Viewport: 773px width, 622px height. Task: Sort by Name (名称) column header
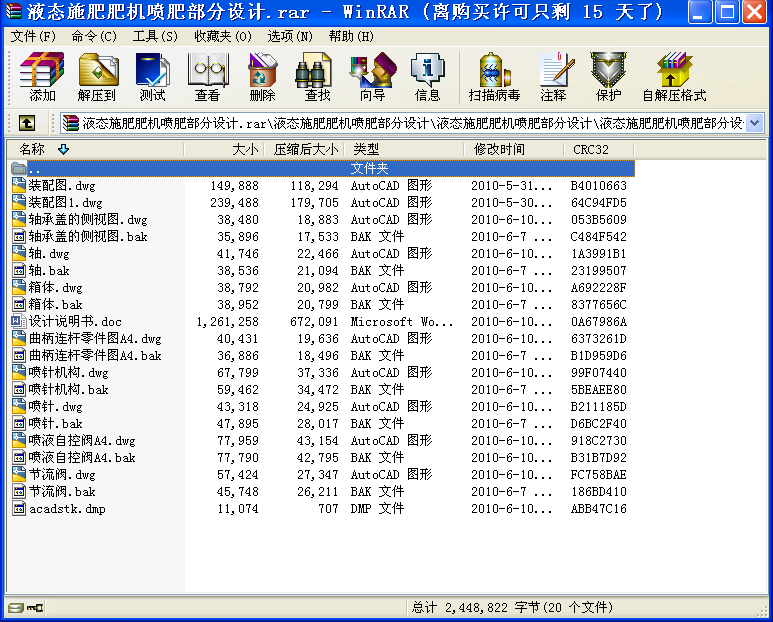click(95, 149)
